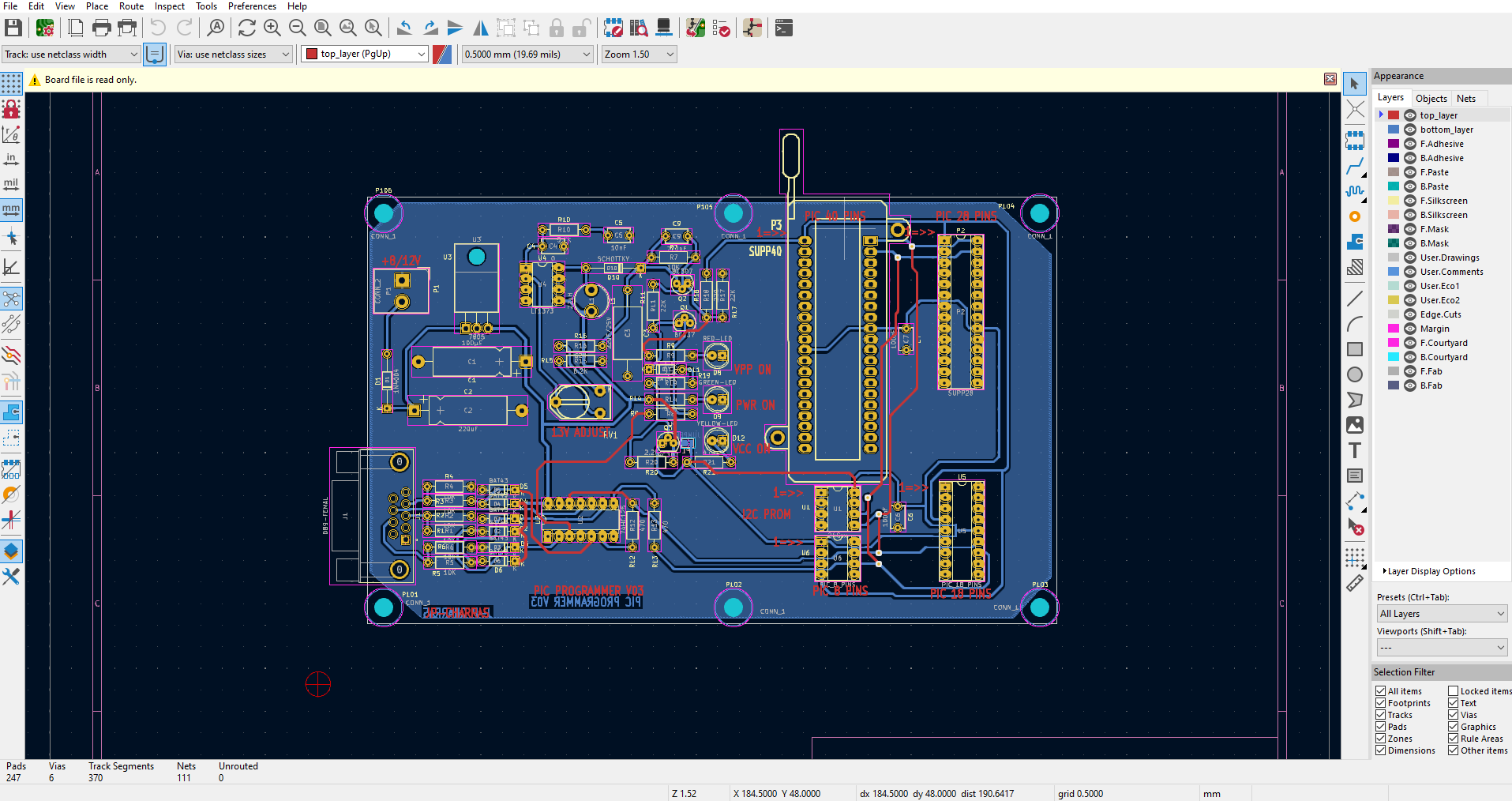This screenshot has width=1512, height=801.
Task: Zoom out on the board
Action: (298, 28)
